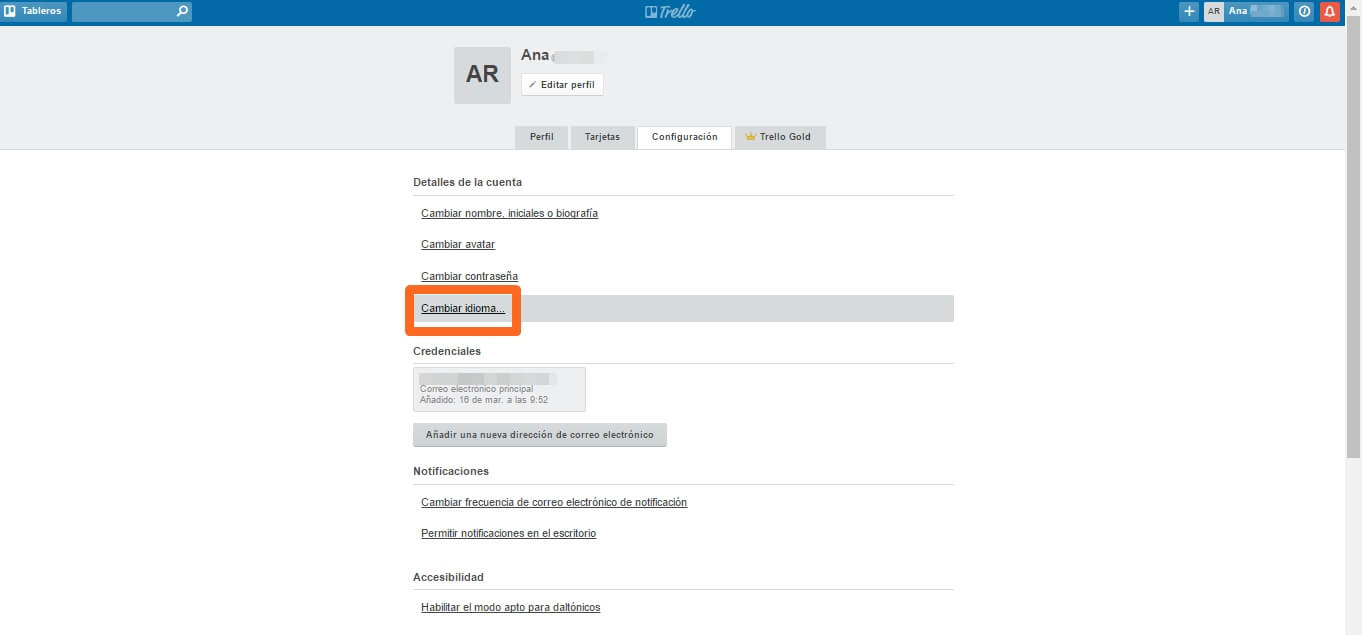
Task: Click the Trello logo in the header
Action: pos(670,11)
